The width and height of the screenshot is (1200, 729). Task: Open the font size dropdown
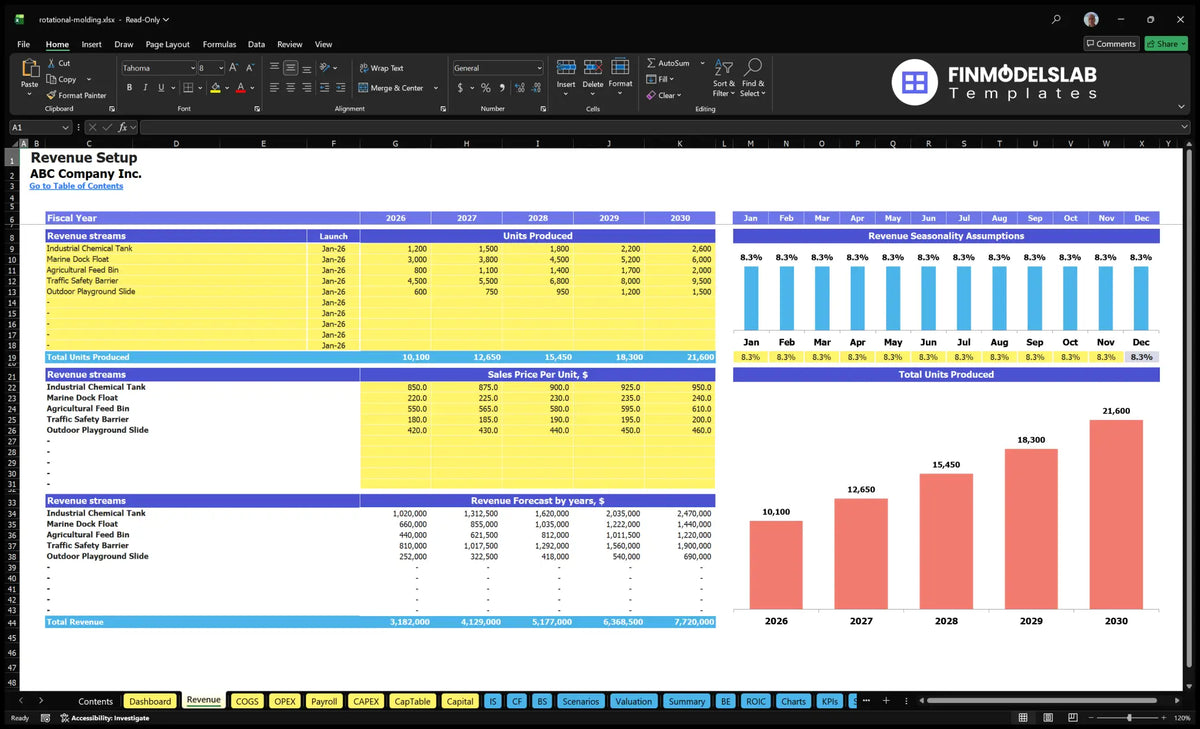point(220,68)
